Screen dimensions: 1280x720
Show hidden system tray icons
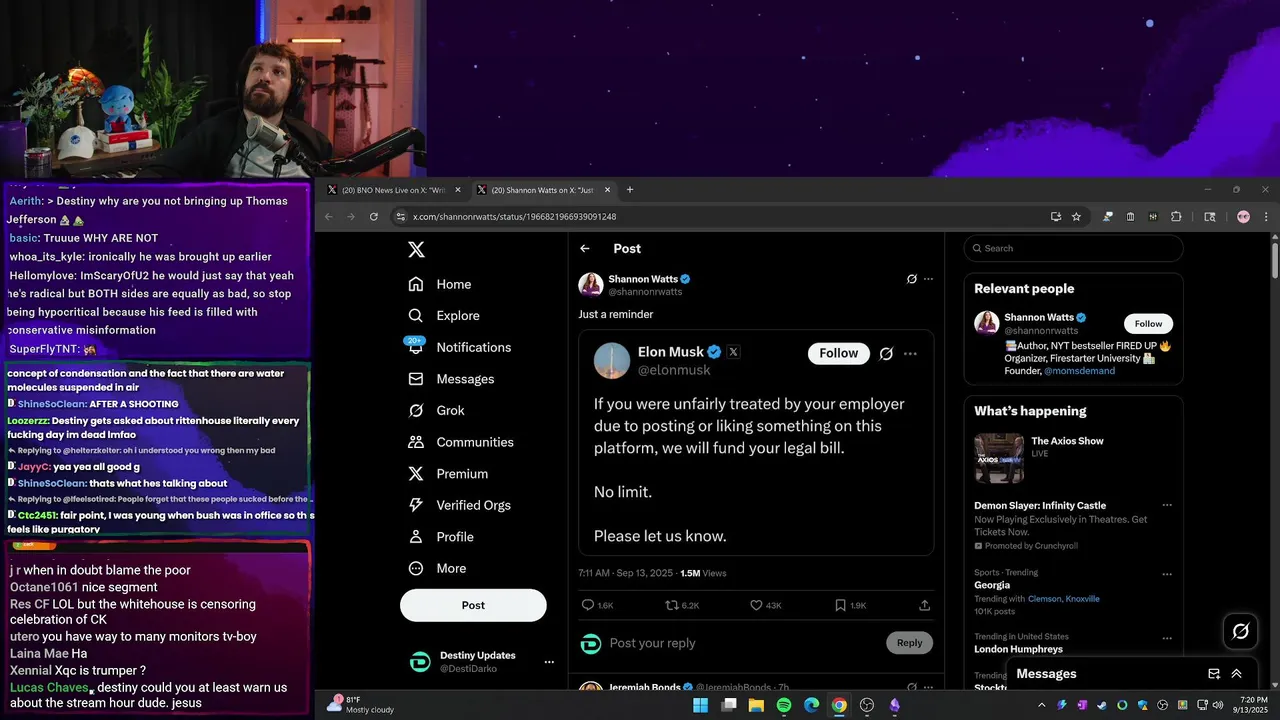1042,705
